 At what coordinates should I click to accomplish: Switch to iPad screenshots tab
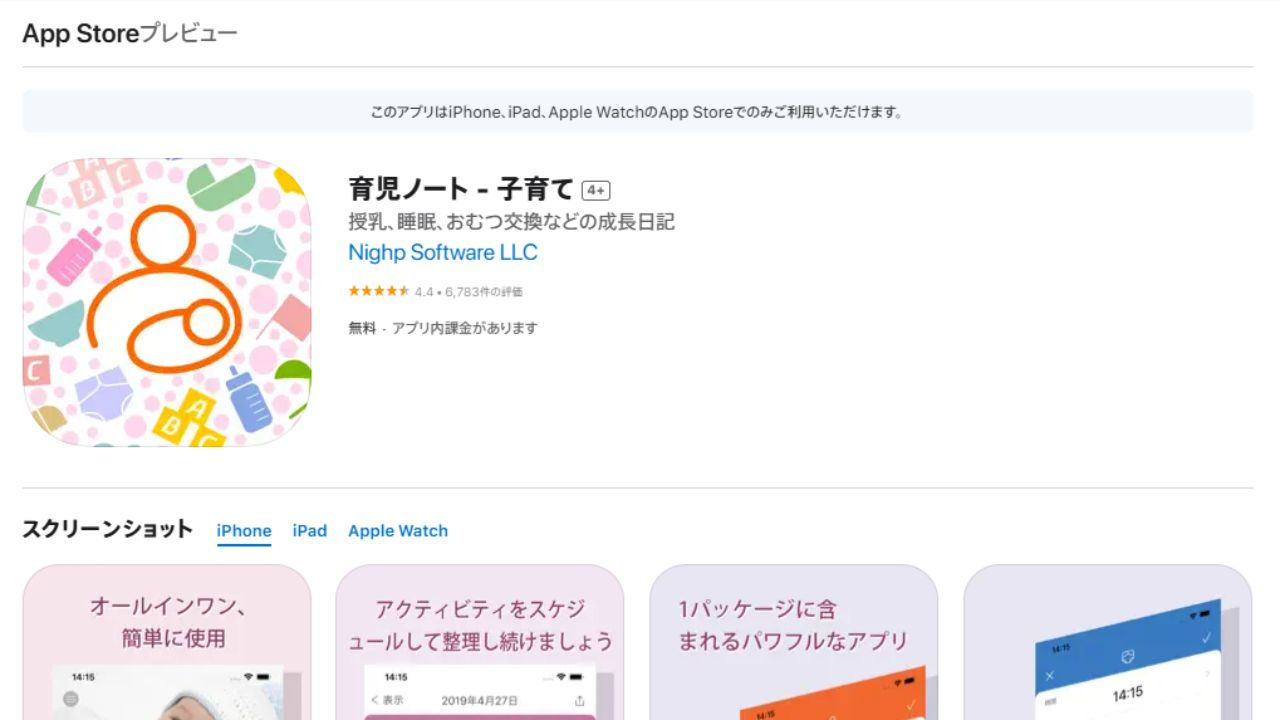tap(310, 531)
